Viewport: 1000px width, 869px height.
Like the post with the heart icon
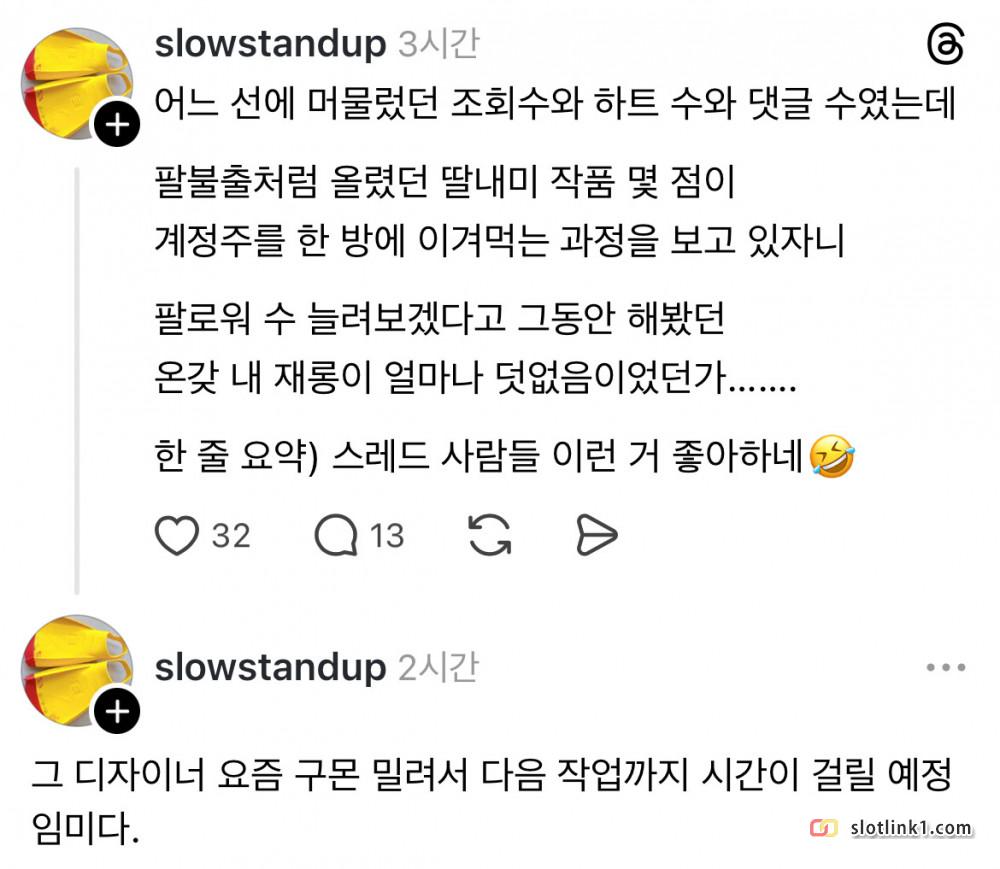pos(177,536)
